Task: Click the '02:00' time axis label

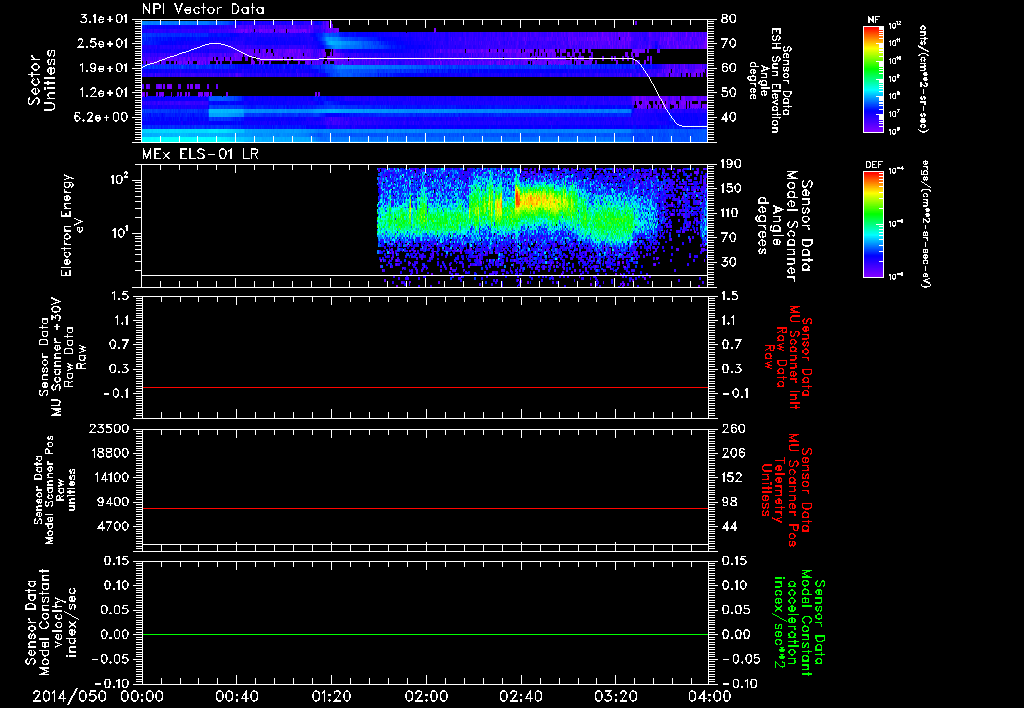Action: (426, 697)
